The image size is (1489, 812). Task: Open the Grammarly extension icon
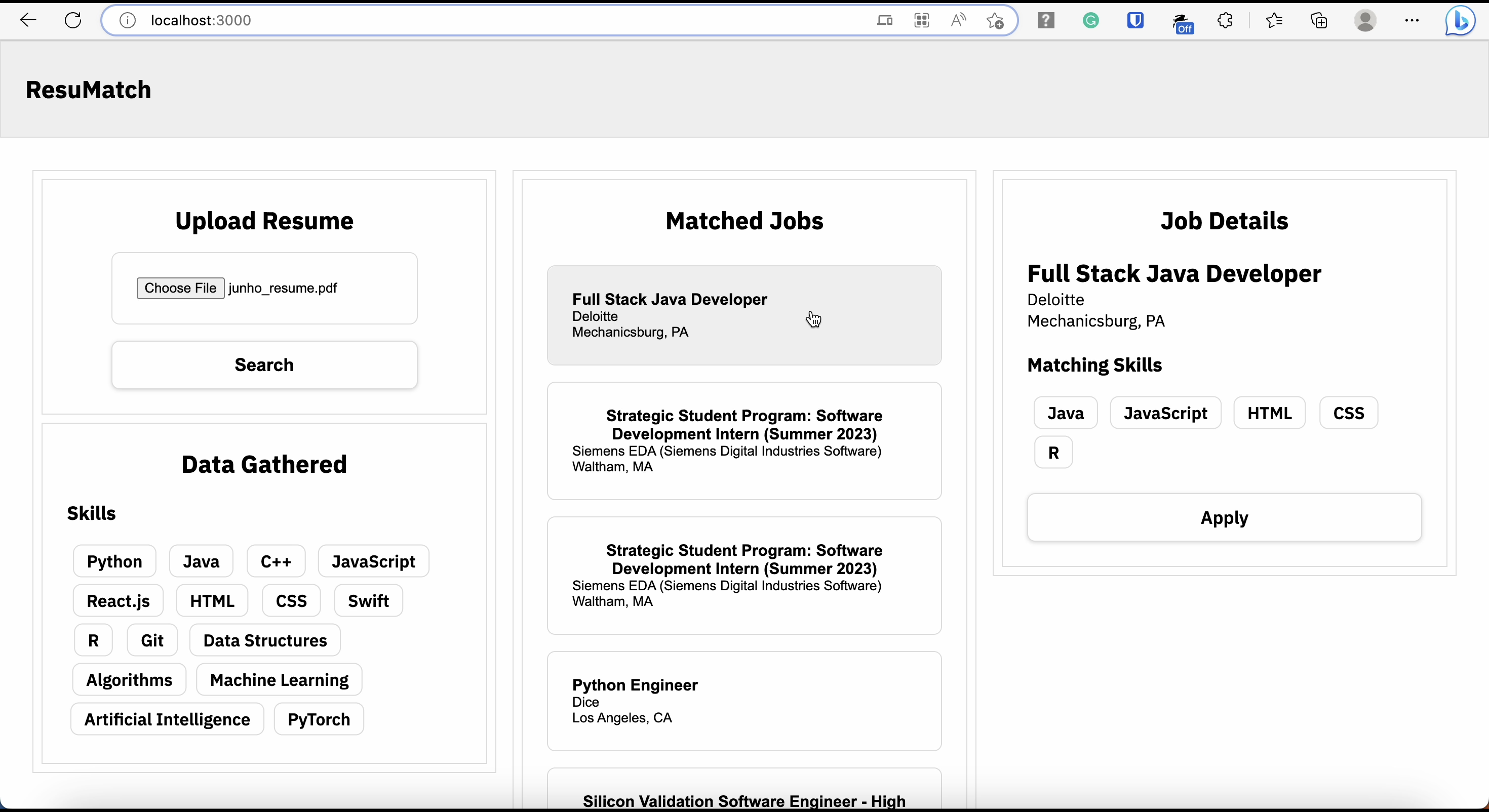pos(1091,21)
